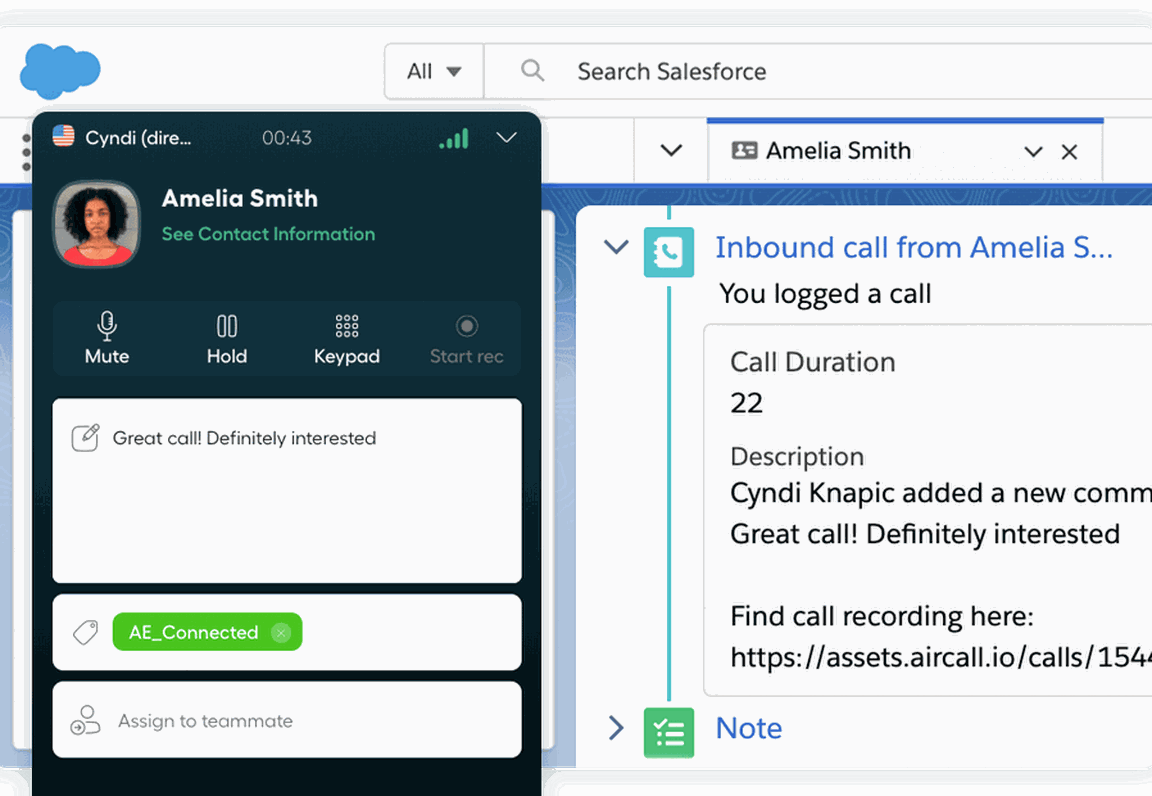Click the Cyndi (dire... line label
Viewport: 1152px width, 796px height.
point(138,137)
